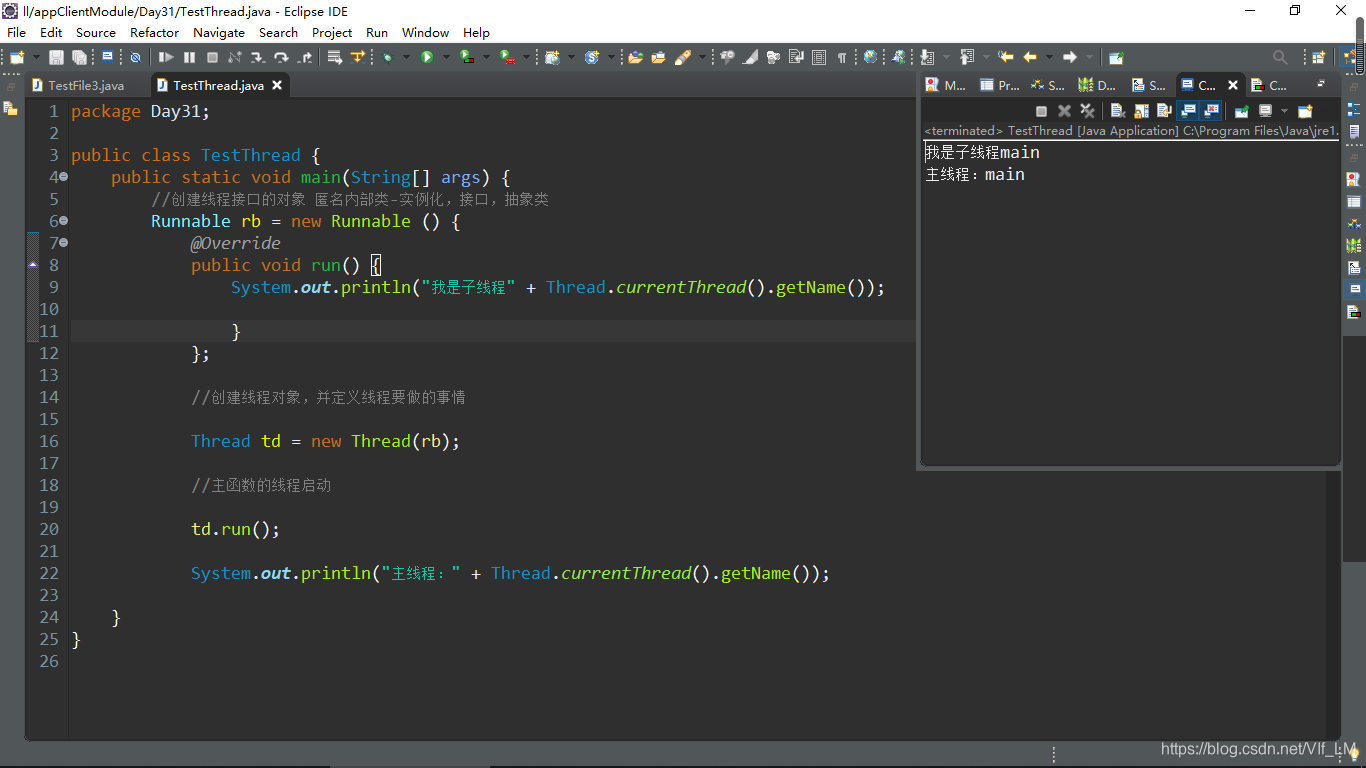The height and width of the screenshot is (768, 1366).
Task: Collapse the Runnable block at line 6
Action: coord(63,221)
